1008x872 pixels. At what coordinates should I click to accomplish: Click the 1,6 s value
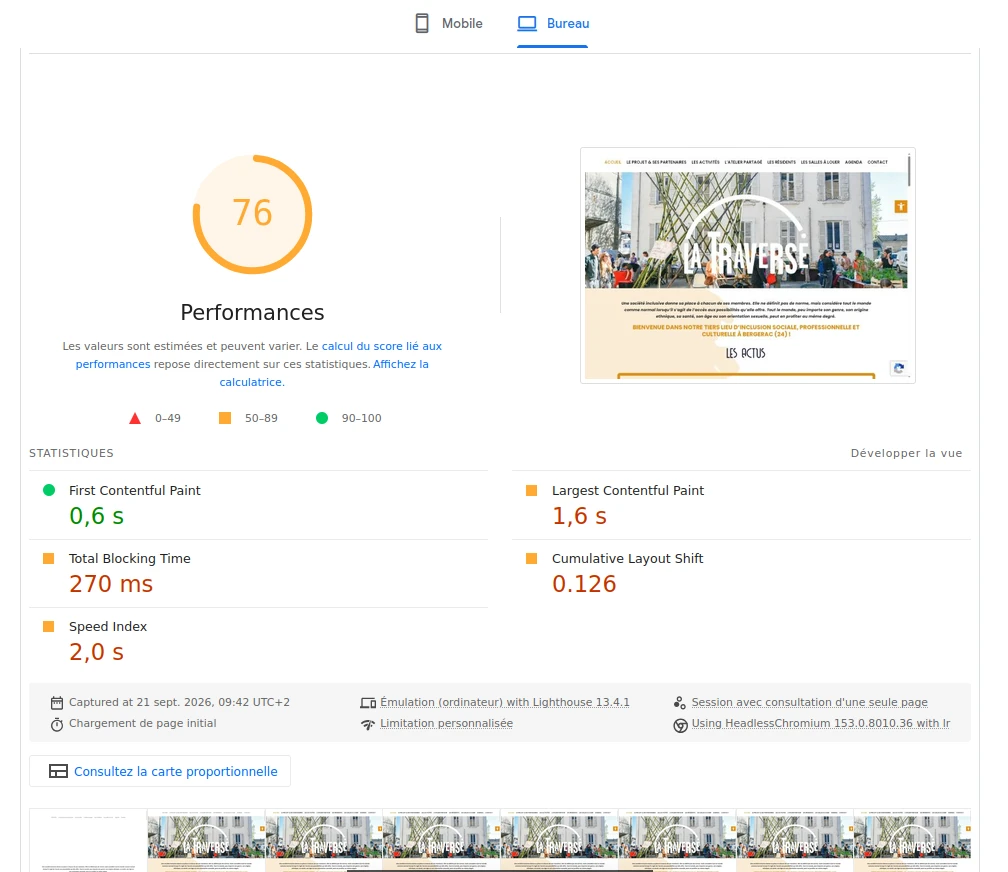point(579,516)
